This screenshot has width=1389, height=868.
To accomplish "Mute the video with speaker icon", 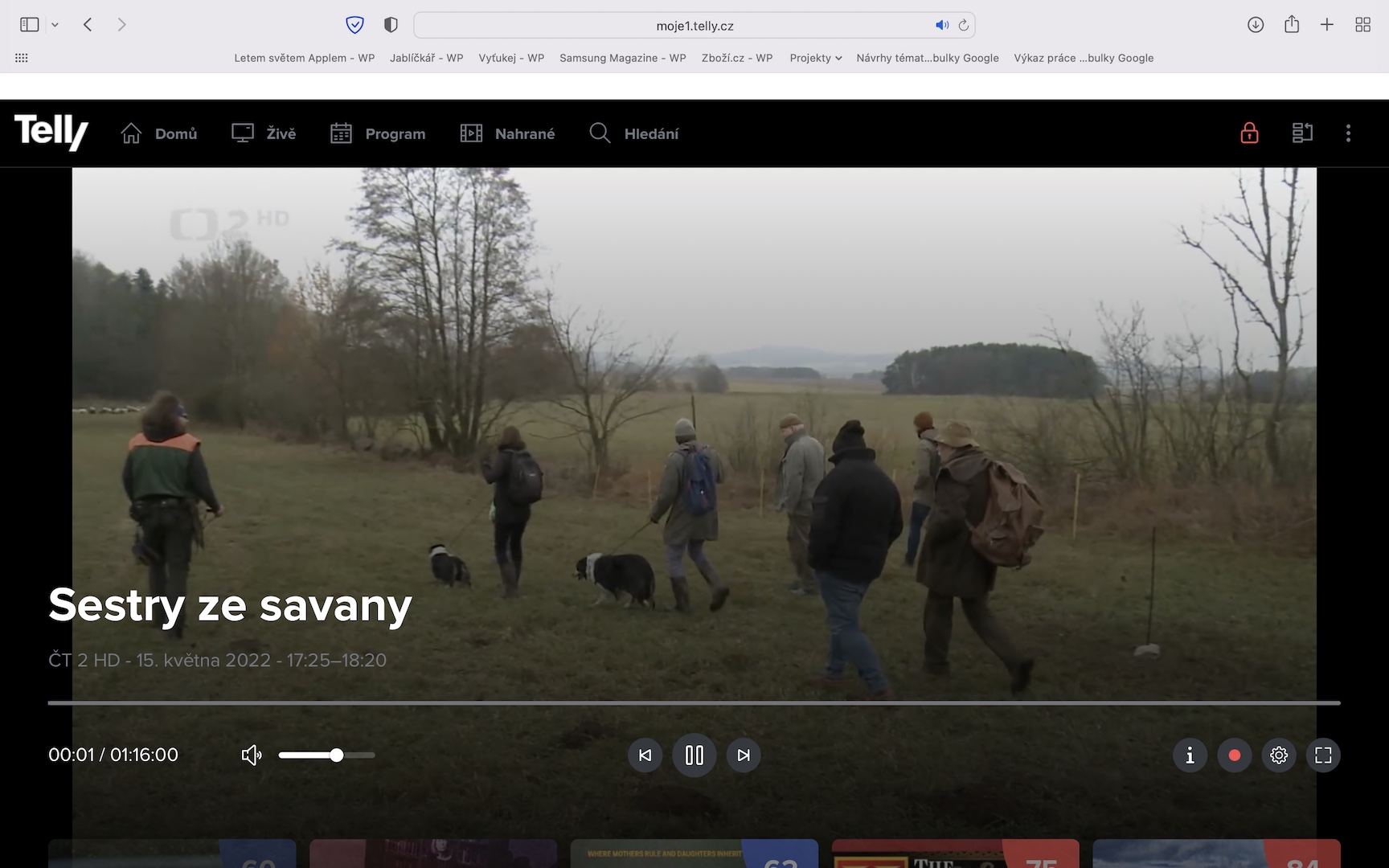I will click(252, 755).
